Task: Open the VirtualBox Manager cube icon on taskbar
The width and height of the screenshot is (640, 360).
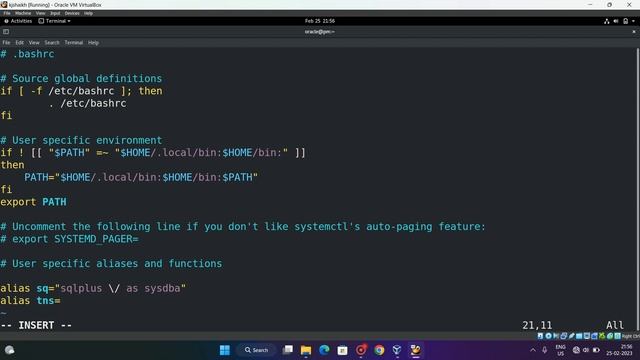Action: (x=397, y=350)
